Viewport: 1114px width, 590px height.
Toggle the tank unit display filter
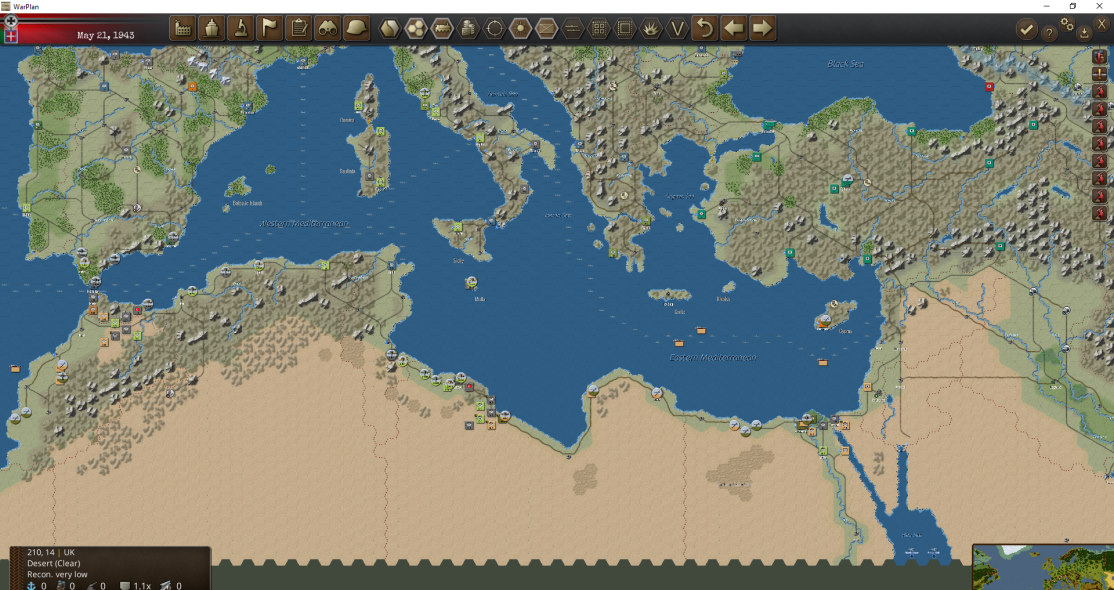(442, 28)
